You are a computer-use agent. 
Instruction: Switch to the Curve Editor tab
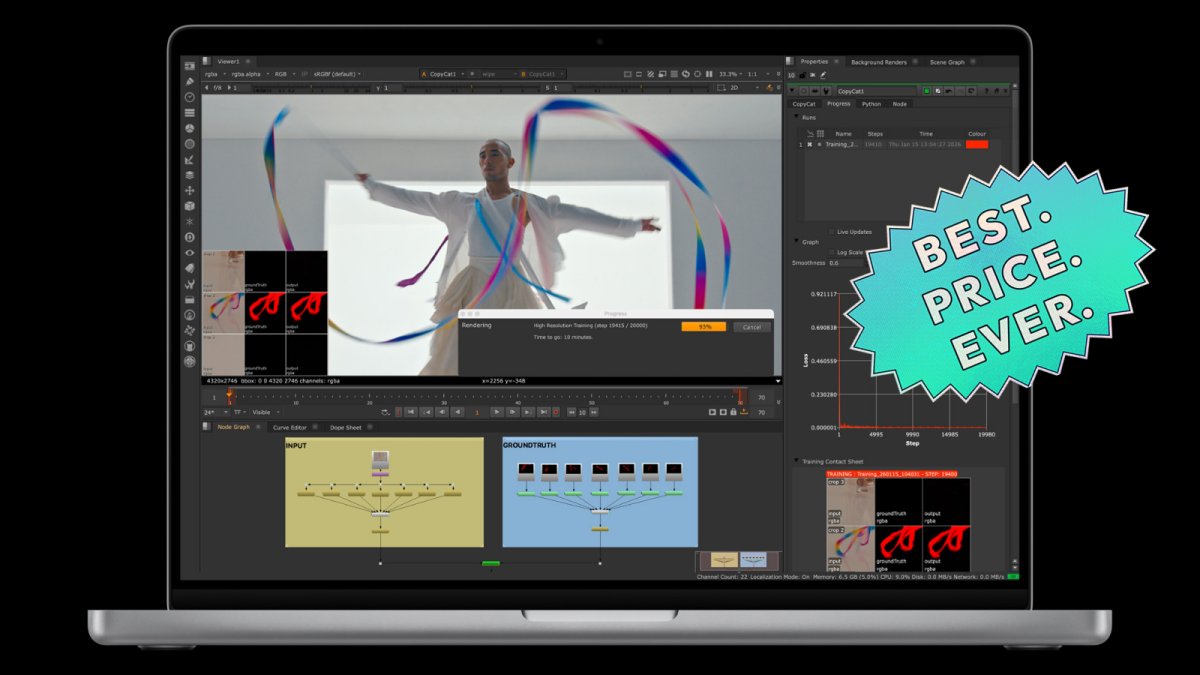pos(290,427)
